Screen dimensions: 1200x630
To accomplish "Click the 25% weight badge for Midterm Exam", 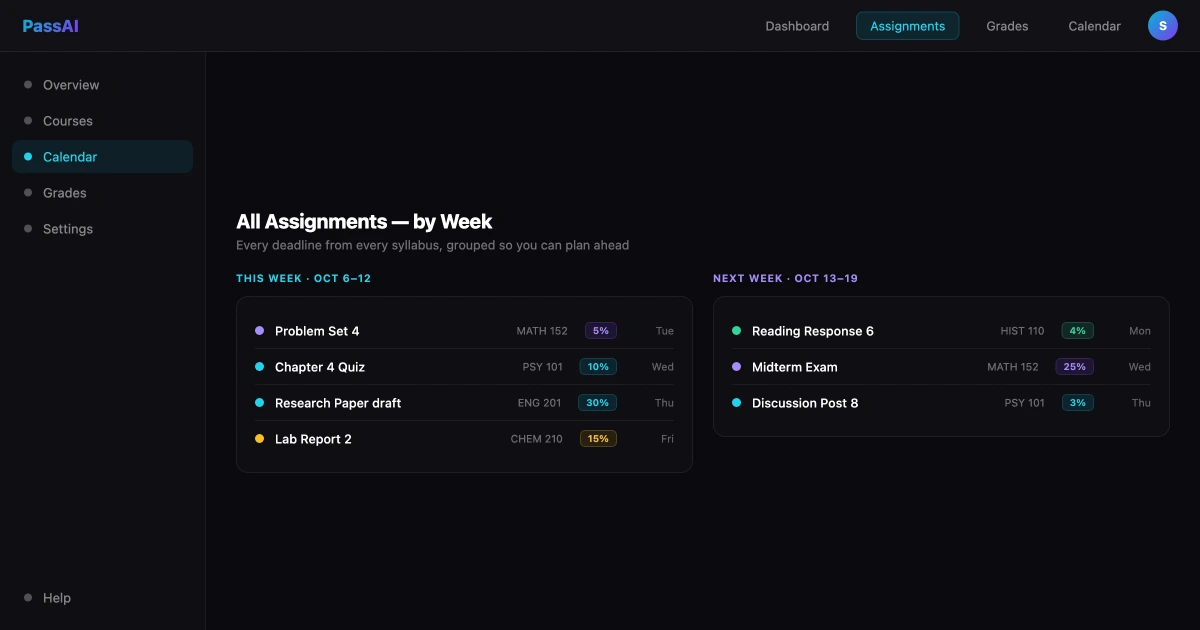I will [1075, 367].
